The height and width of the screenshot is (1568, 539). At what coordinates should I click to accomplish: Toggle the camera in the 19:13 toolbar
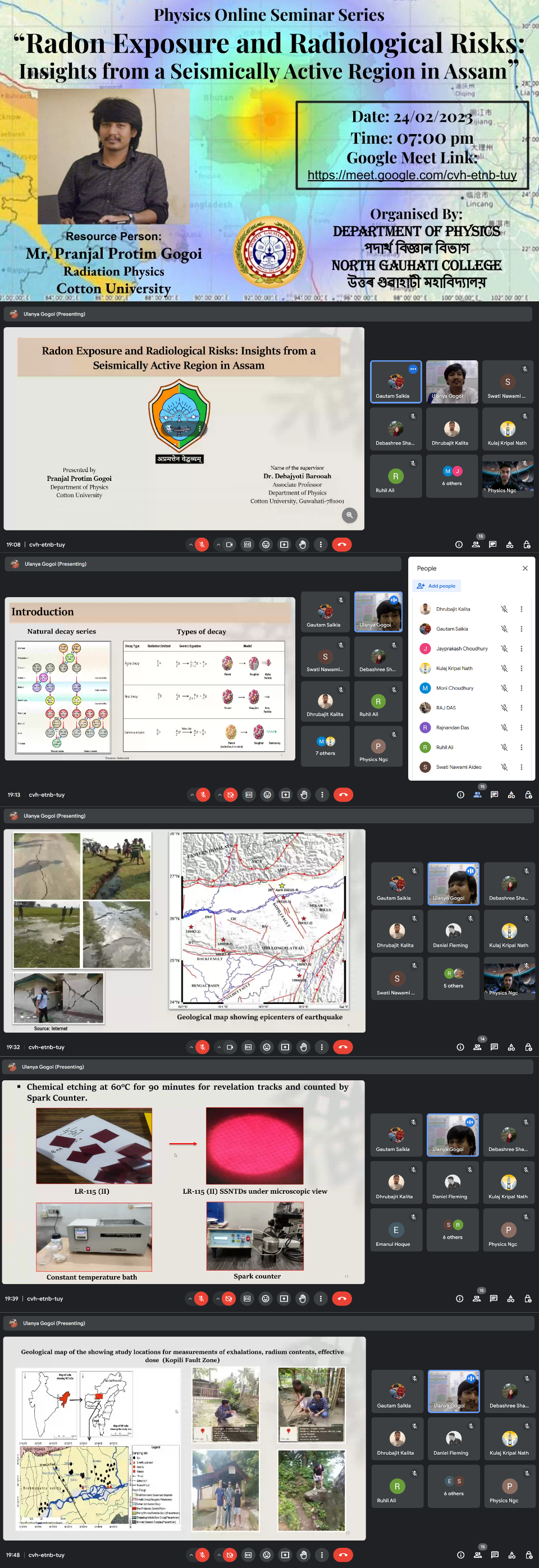tap(230, 794)
